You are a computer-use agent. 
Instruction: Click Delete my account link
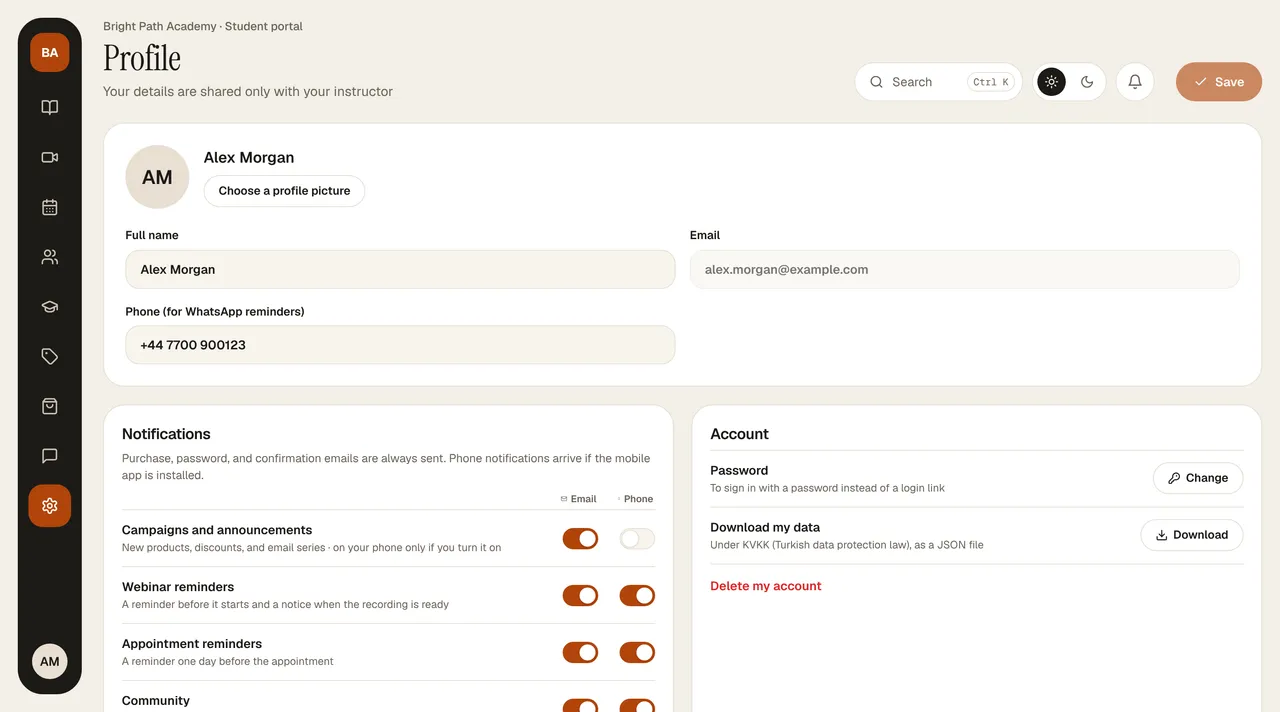point(766,586)
